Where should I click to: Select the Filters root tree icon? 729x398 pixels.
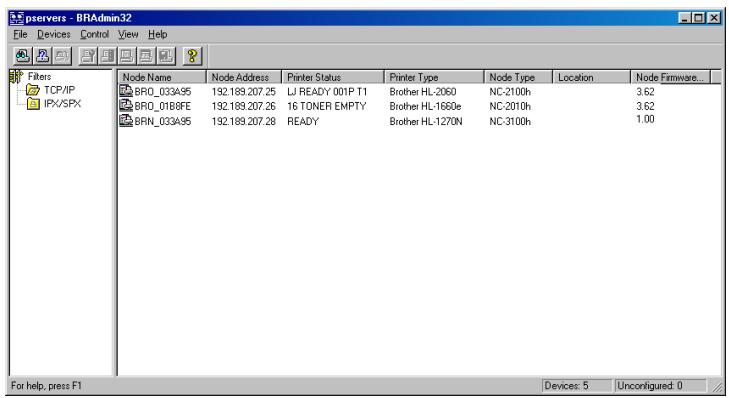[16, 77]
